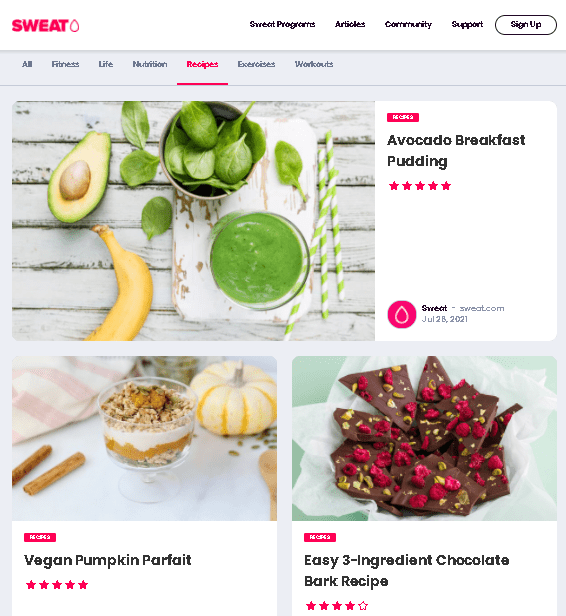Open the Avocado Breakfast Pudding title link
Screen dimensions: 566x616
point(456,150)
